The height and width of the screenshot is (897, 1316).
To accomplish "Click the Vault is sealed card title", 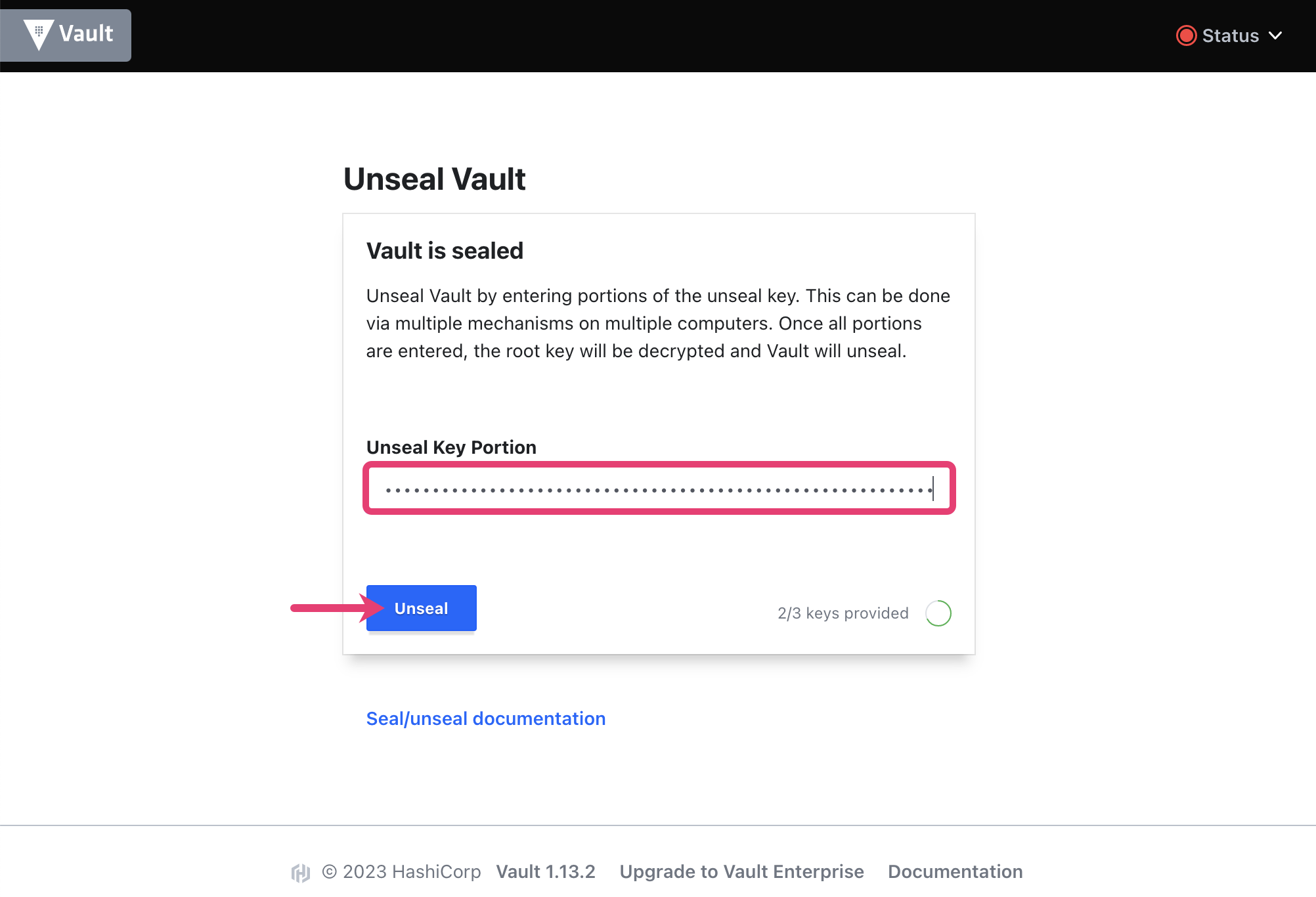I will pos(445,250).
